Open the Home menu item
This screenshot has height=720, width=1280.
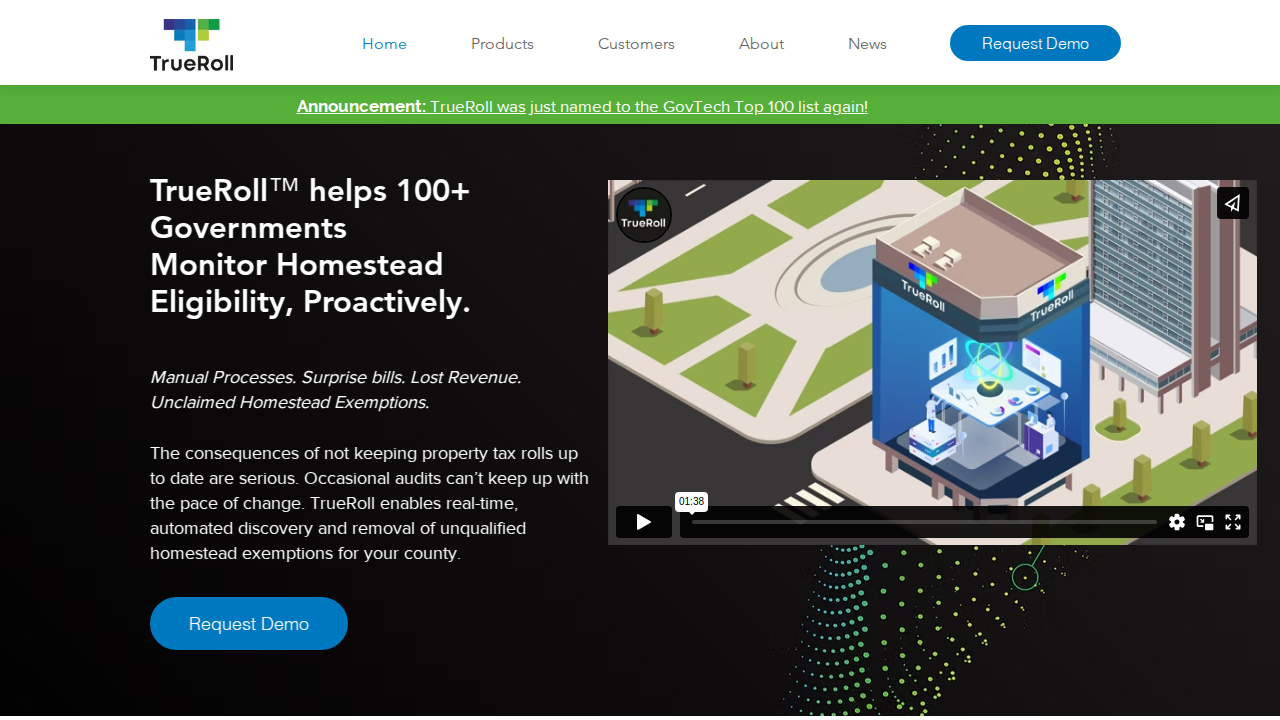pyautogui.click(x=384, y=44)
